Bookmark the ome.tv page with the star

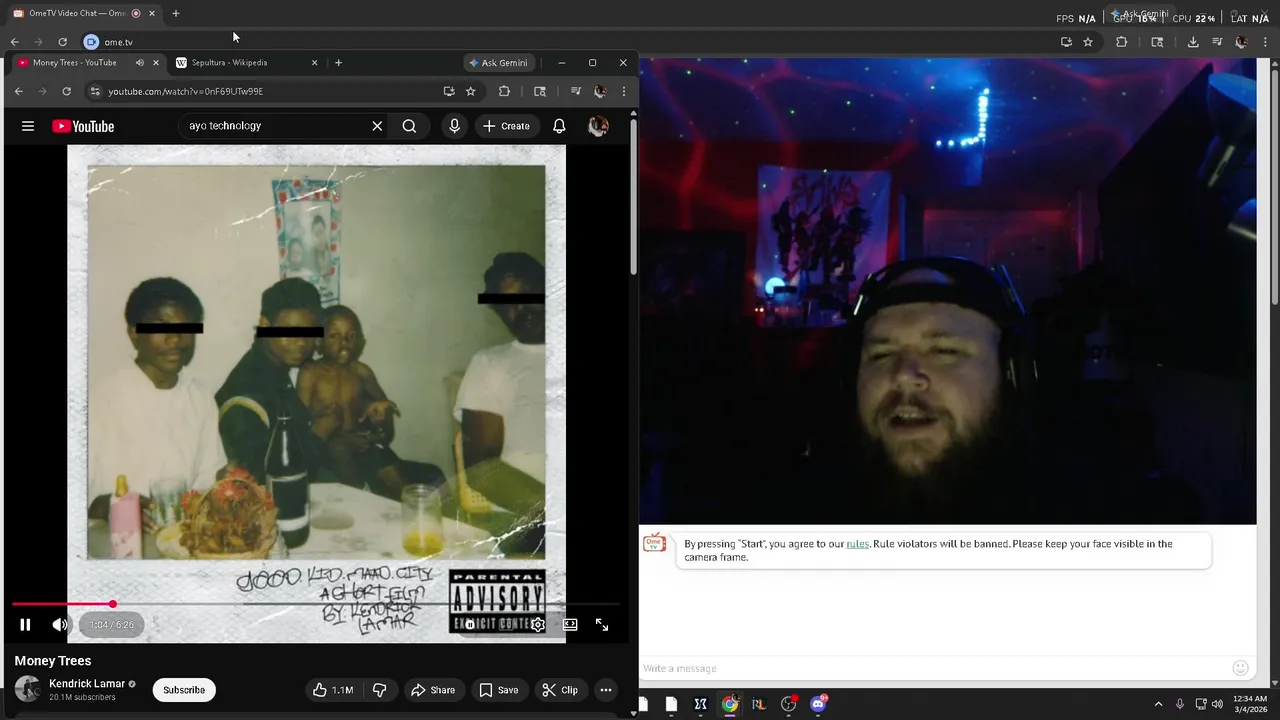pos(1088,42)
